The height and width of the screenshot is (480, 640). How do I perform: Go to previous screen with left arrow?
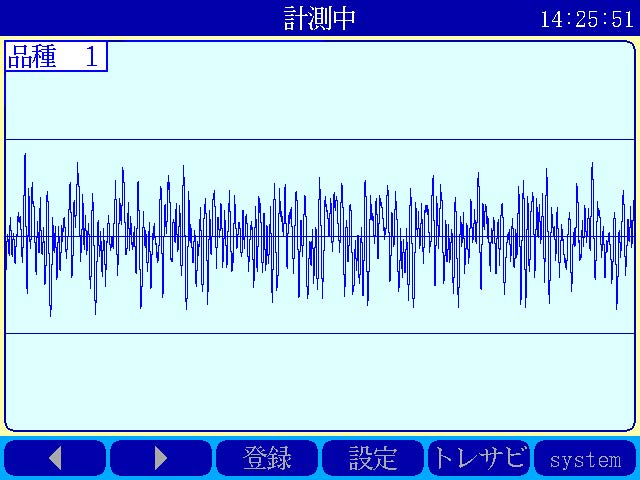[x=55, y=458]
